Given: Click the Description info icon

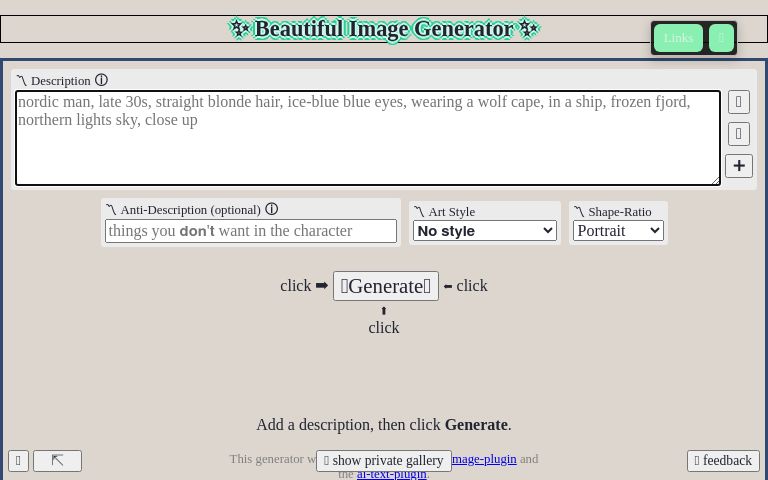Looking at the screenshot, I should [101, 80].
